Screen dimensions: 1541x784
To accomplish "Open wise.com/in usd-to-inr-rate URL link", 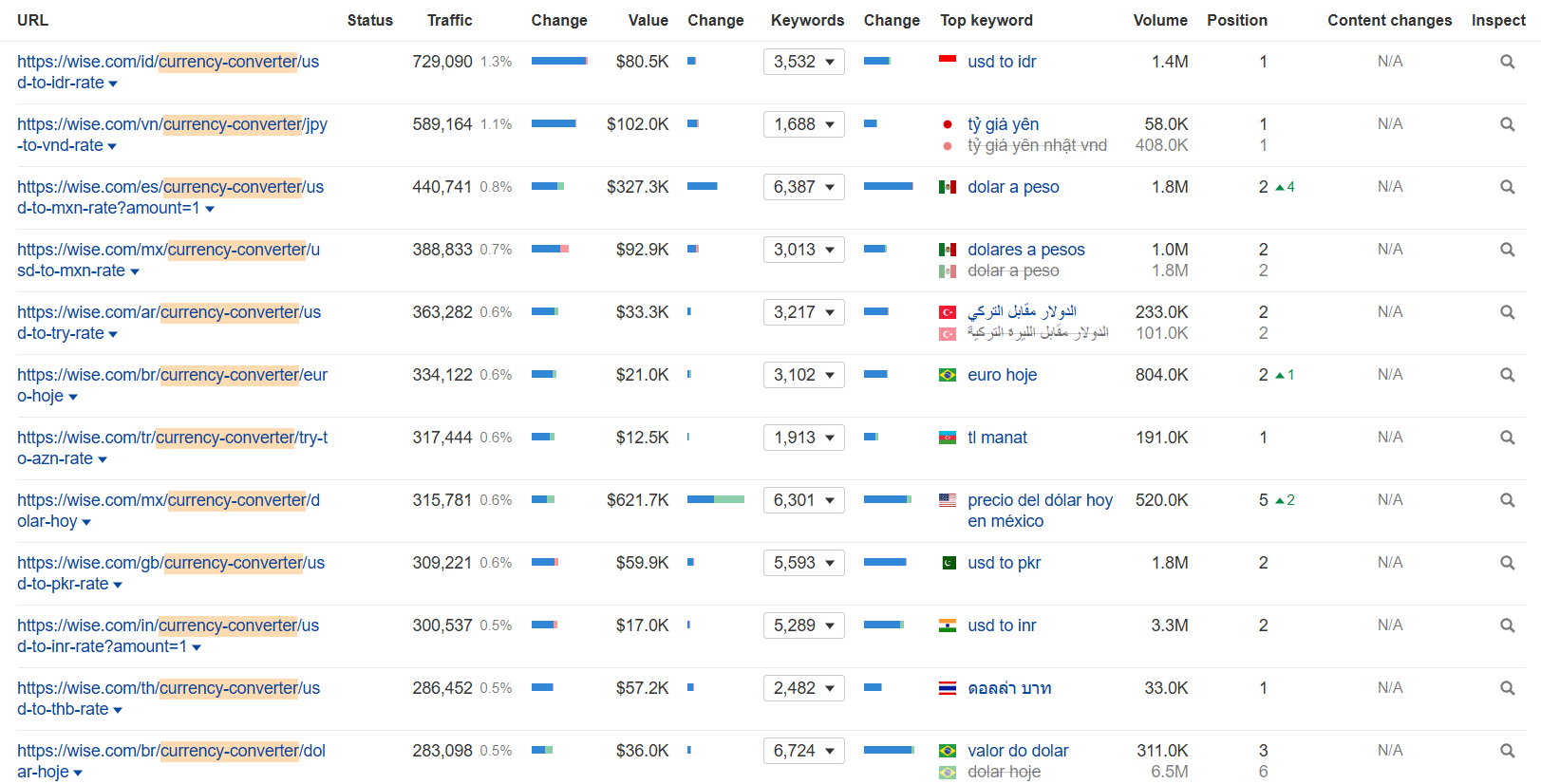I will point(168,636).
